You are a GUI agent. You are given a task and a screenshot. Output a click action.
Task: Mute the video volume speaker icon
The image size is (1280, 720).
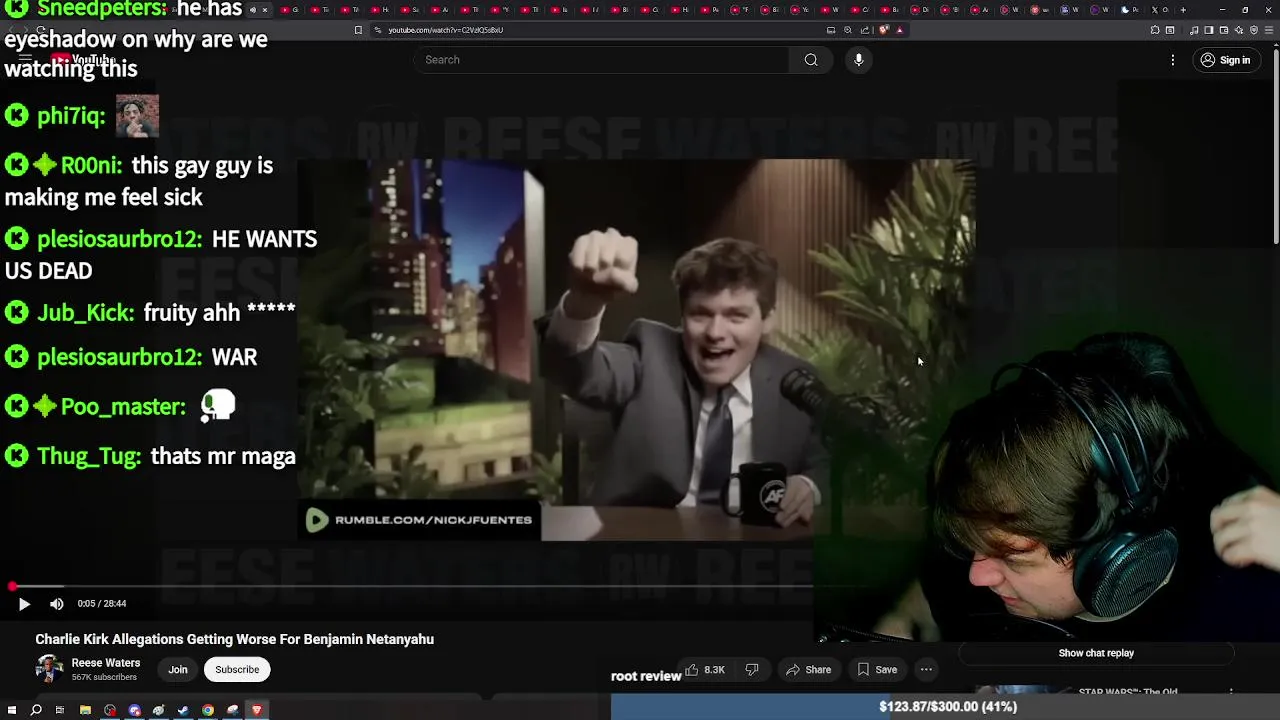[x=57, y=604]
